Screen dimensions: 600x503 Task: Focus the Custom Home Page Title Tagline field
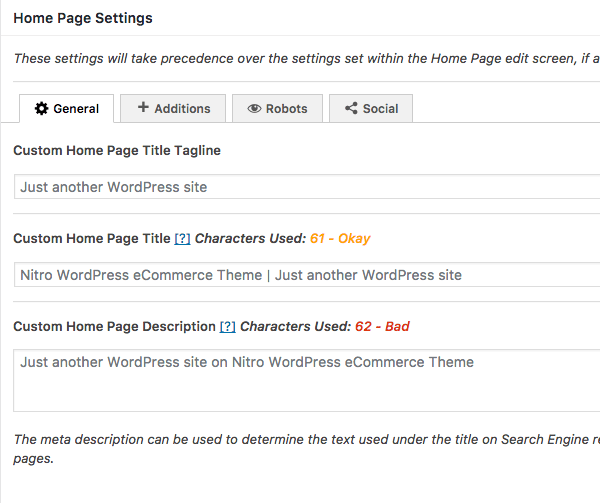(307, 187)
